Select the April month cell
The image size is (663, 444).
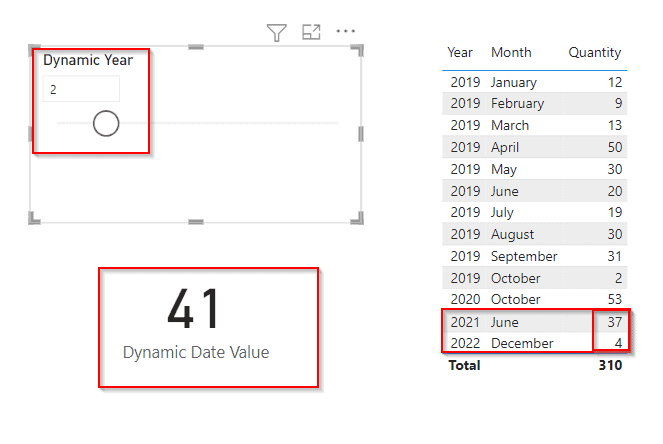pyautogui.click(x=504, y=147)
